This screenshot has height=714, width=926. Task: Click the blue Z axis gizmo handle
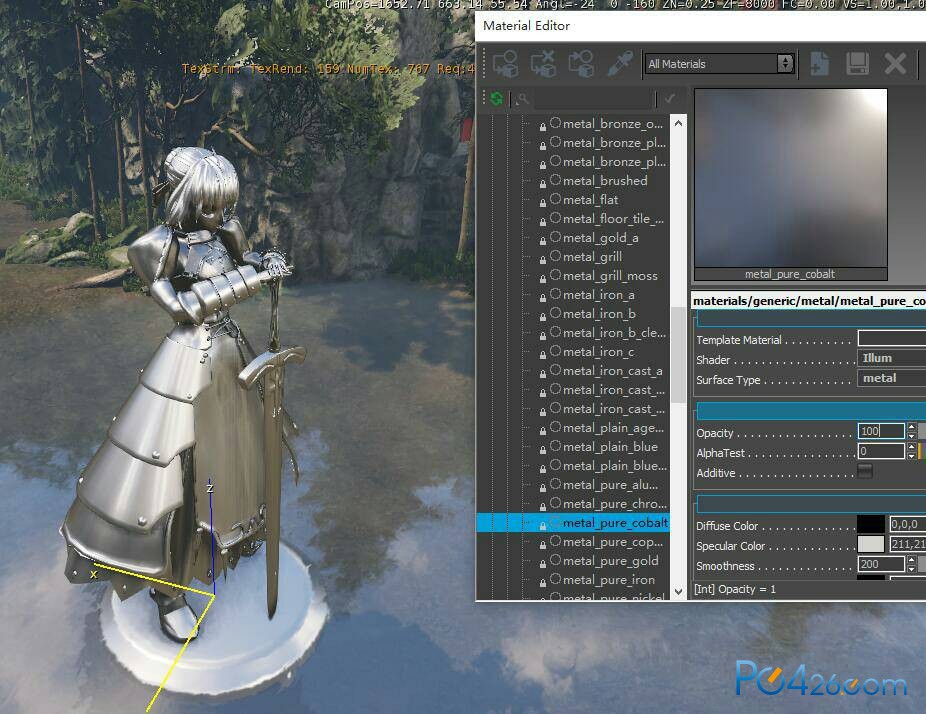[211, 537]
